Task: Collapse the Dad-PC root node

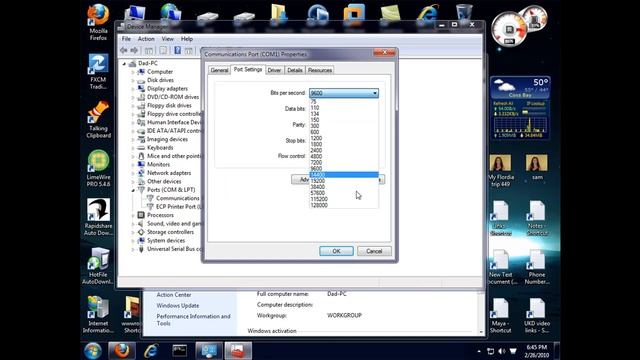Action: pos(124,64)
